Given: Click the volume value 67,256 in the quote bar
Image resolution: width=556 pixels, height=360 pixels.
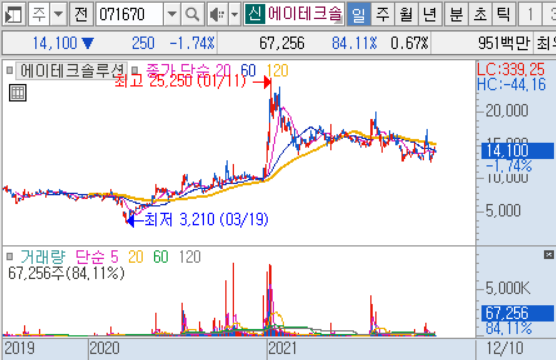Looking at the screenshot, I should (x=282, y=43).
